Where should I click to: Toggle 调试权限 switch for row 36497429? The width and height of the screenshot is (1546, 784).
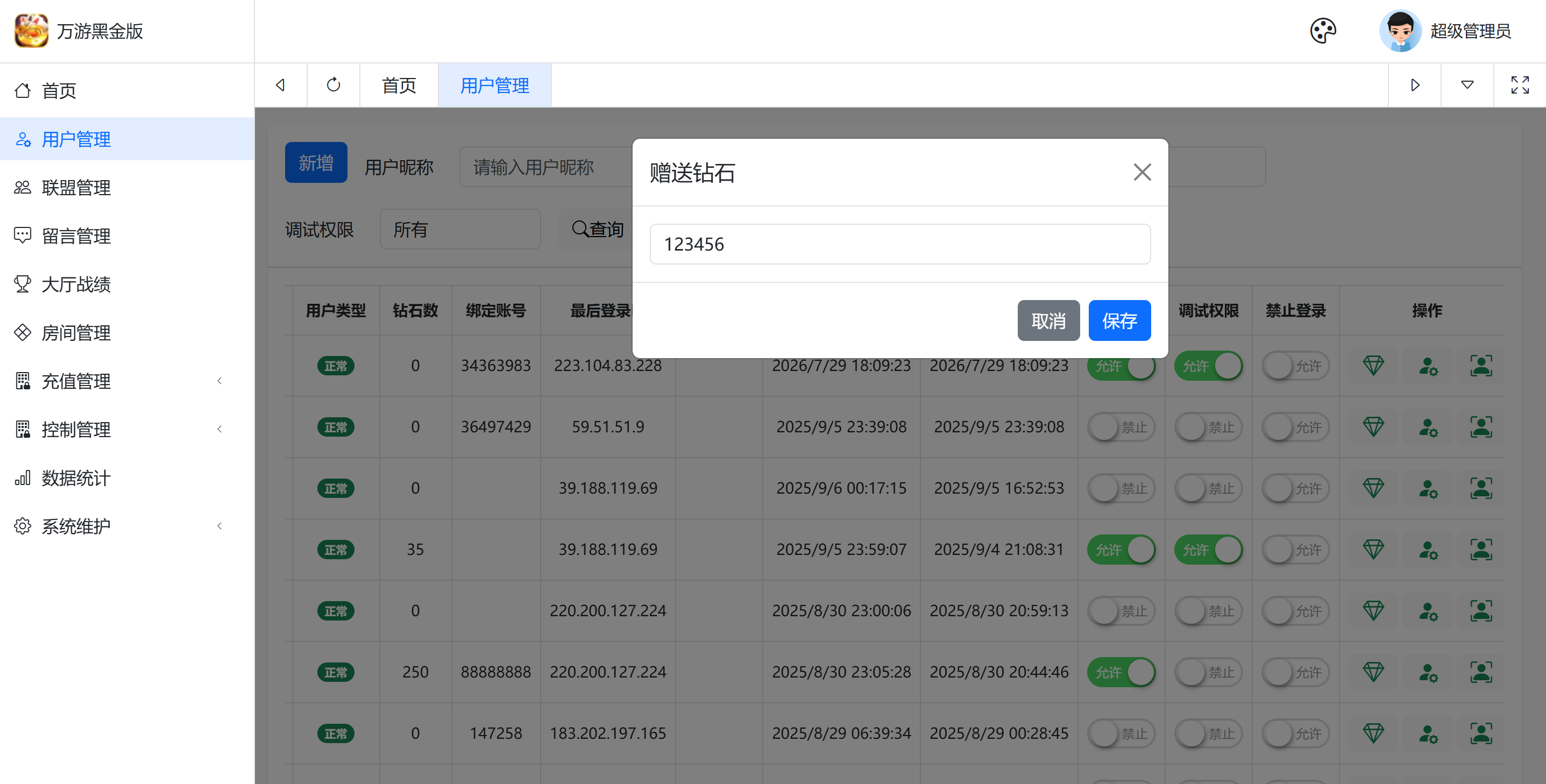1208,427
